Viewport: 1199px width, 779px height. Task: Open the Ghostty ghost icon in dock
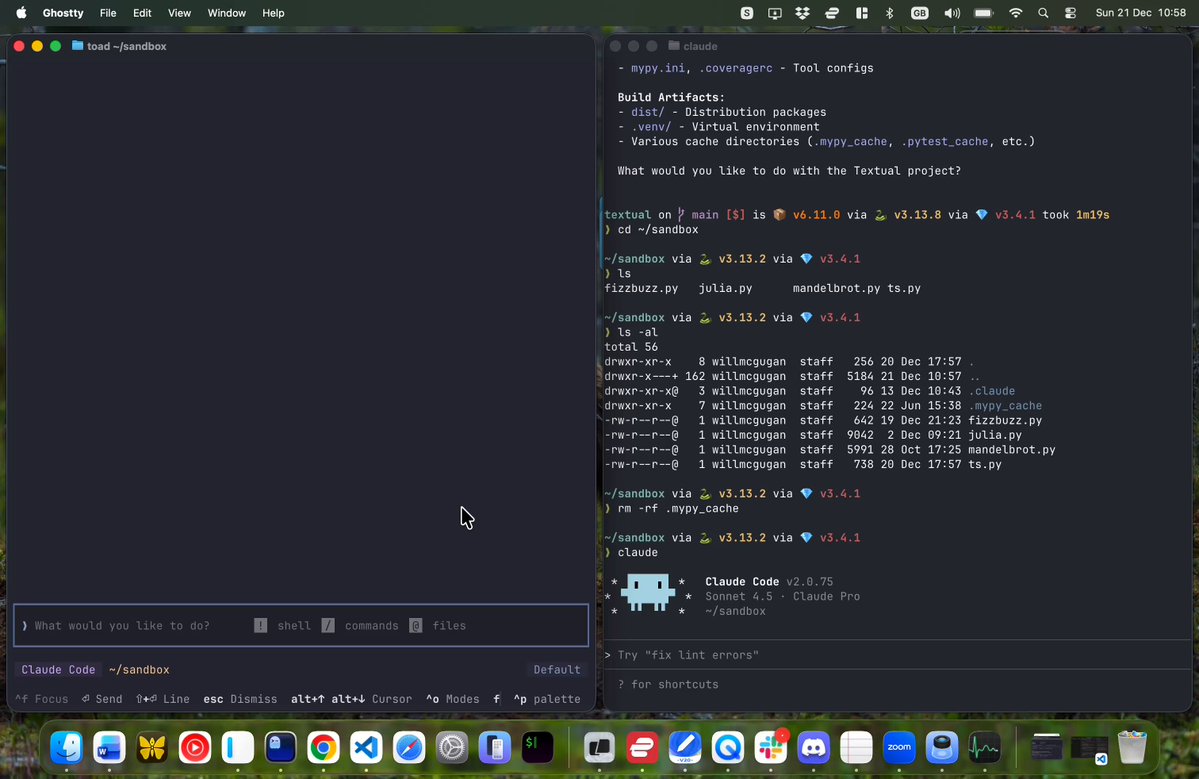tap(281, 747)
